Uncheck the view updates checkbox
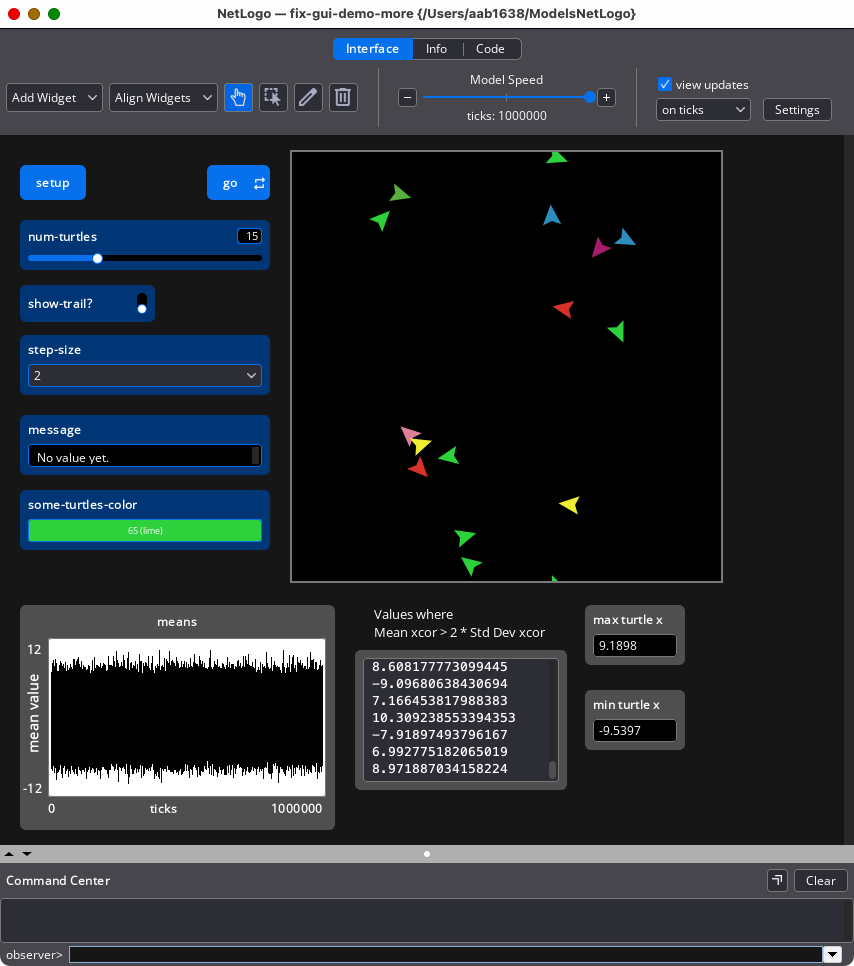Screen dimensions: 854x966 (x=665, y=85)
